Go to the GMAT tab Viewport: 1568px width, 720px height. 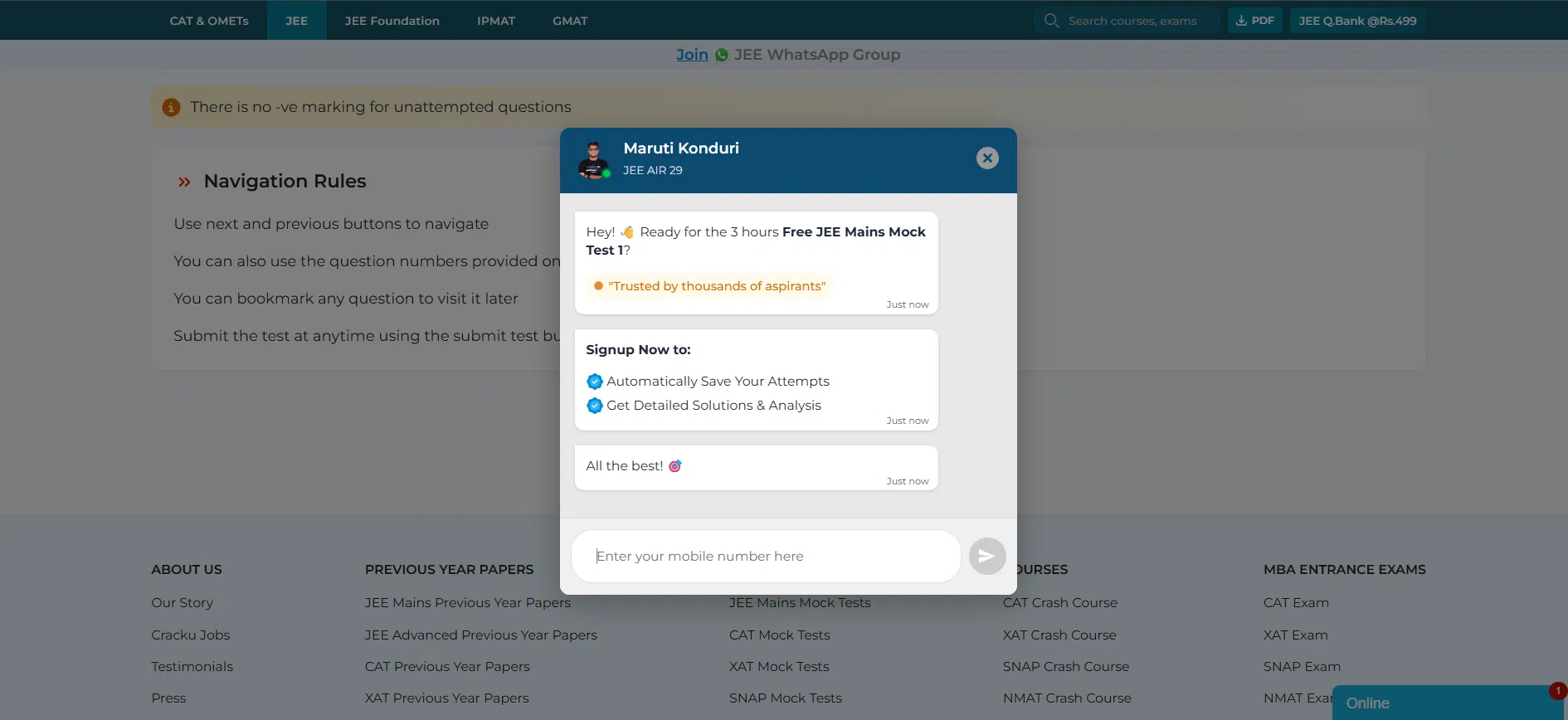pyautogui.click(x=570, y=21)
